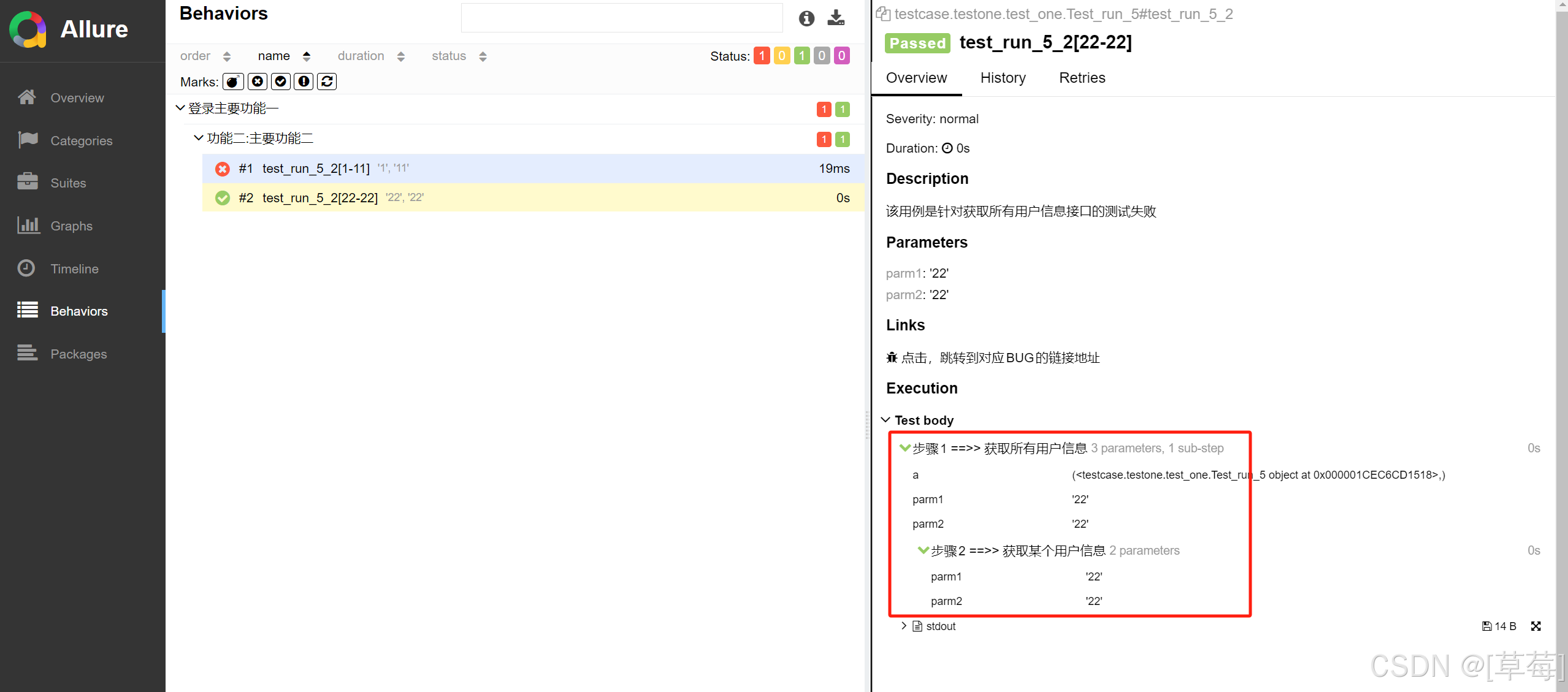Go to the Categories page
Screen dimensions: 1568x692
tap(81, 140)
